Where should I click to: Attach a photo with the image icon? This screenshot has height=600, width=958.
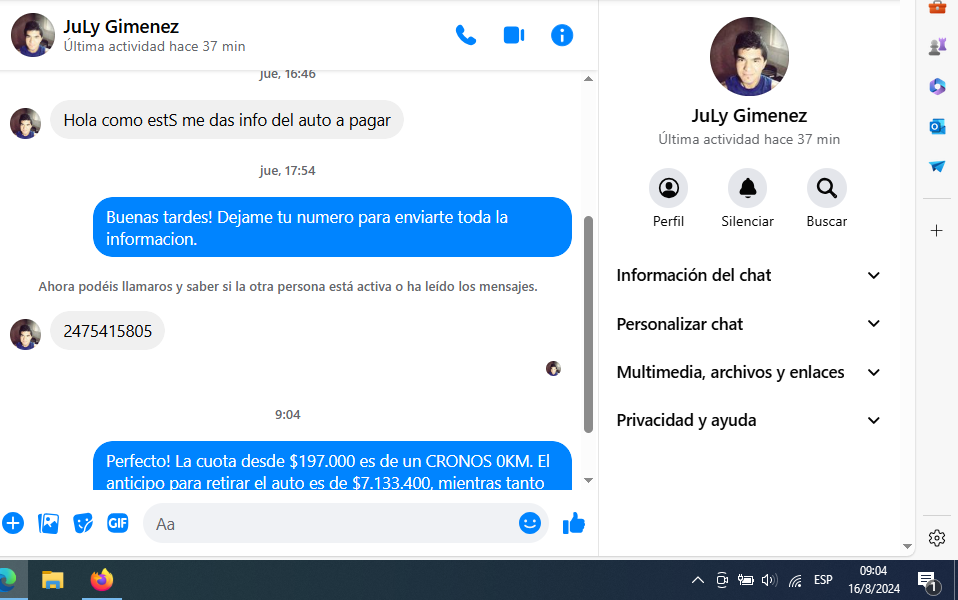48,524
